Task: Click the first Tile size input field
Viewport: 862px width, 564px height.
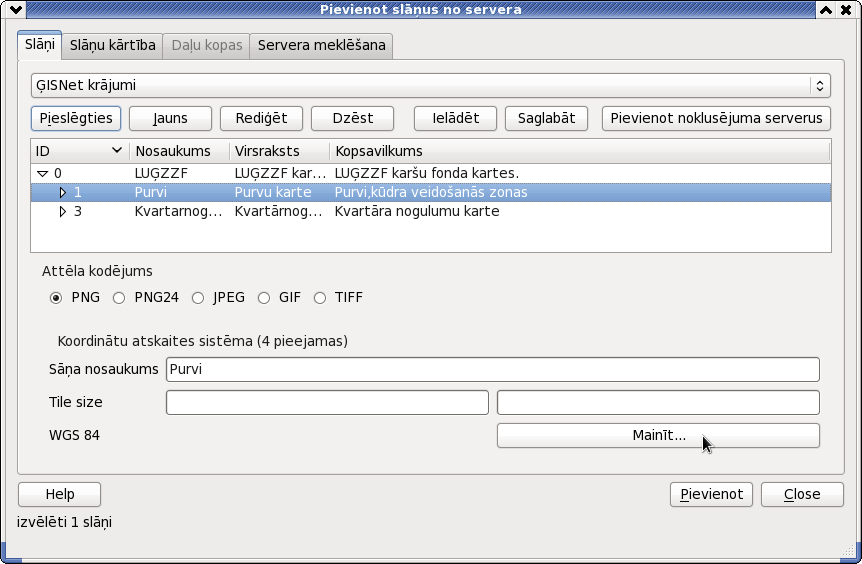Action: [x=327, y=402]
